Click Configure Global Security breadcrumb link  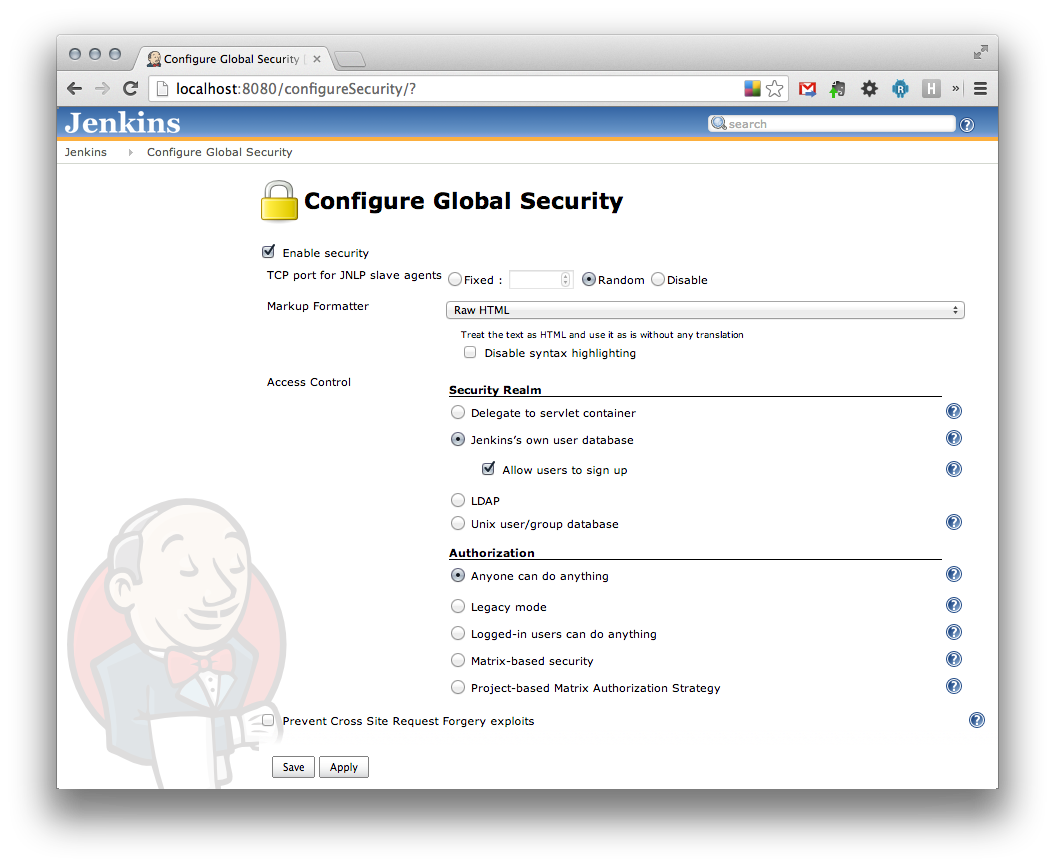(219, 152)
